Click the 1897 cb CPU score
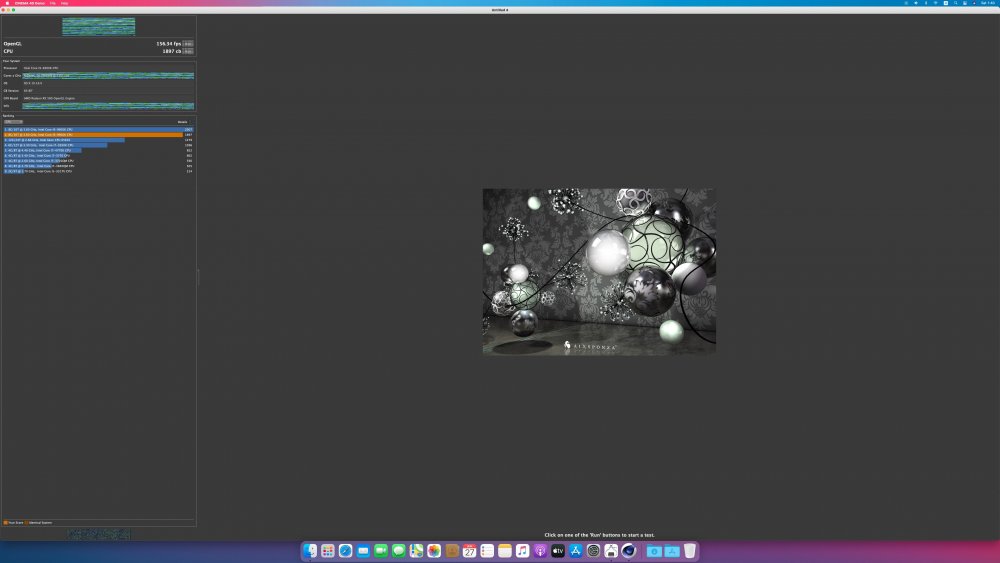1000x563 pixels. pyautogui.click(x=172, y=51)
